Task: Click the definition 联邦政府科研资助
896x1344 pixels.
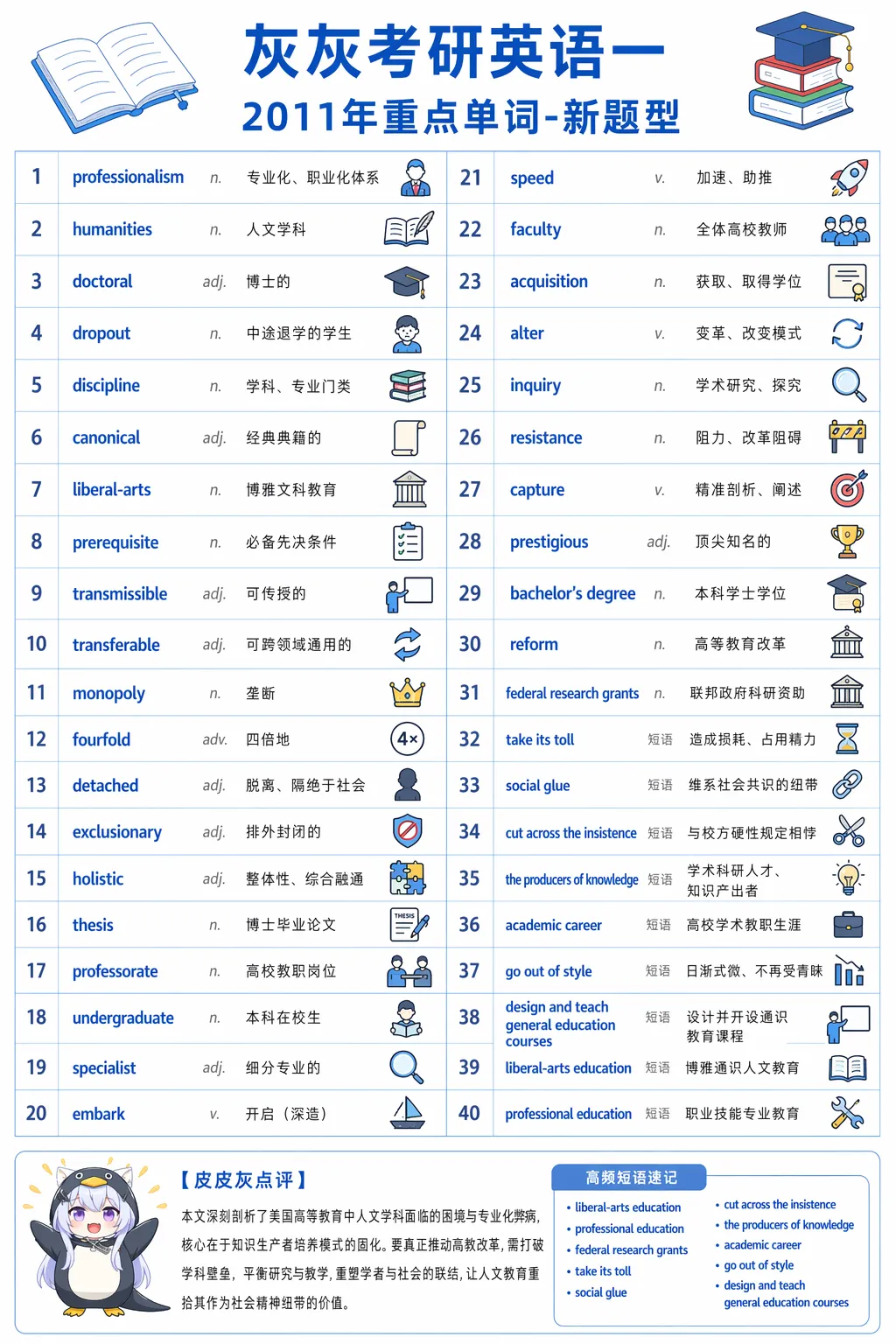Action: [747, 693]
